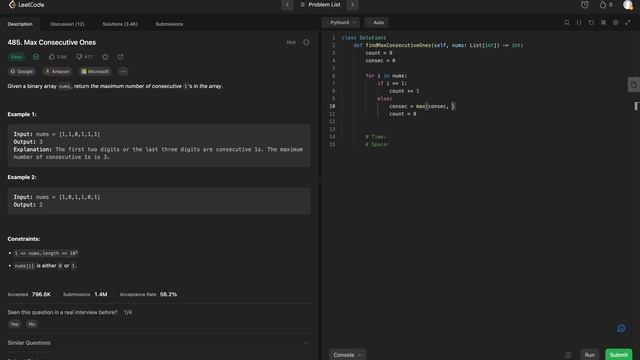The height and width of the screenshot is (360, 640).
Task: Open the feedback icon next to Hint
Action: coord(306,42)
